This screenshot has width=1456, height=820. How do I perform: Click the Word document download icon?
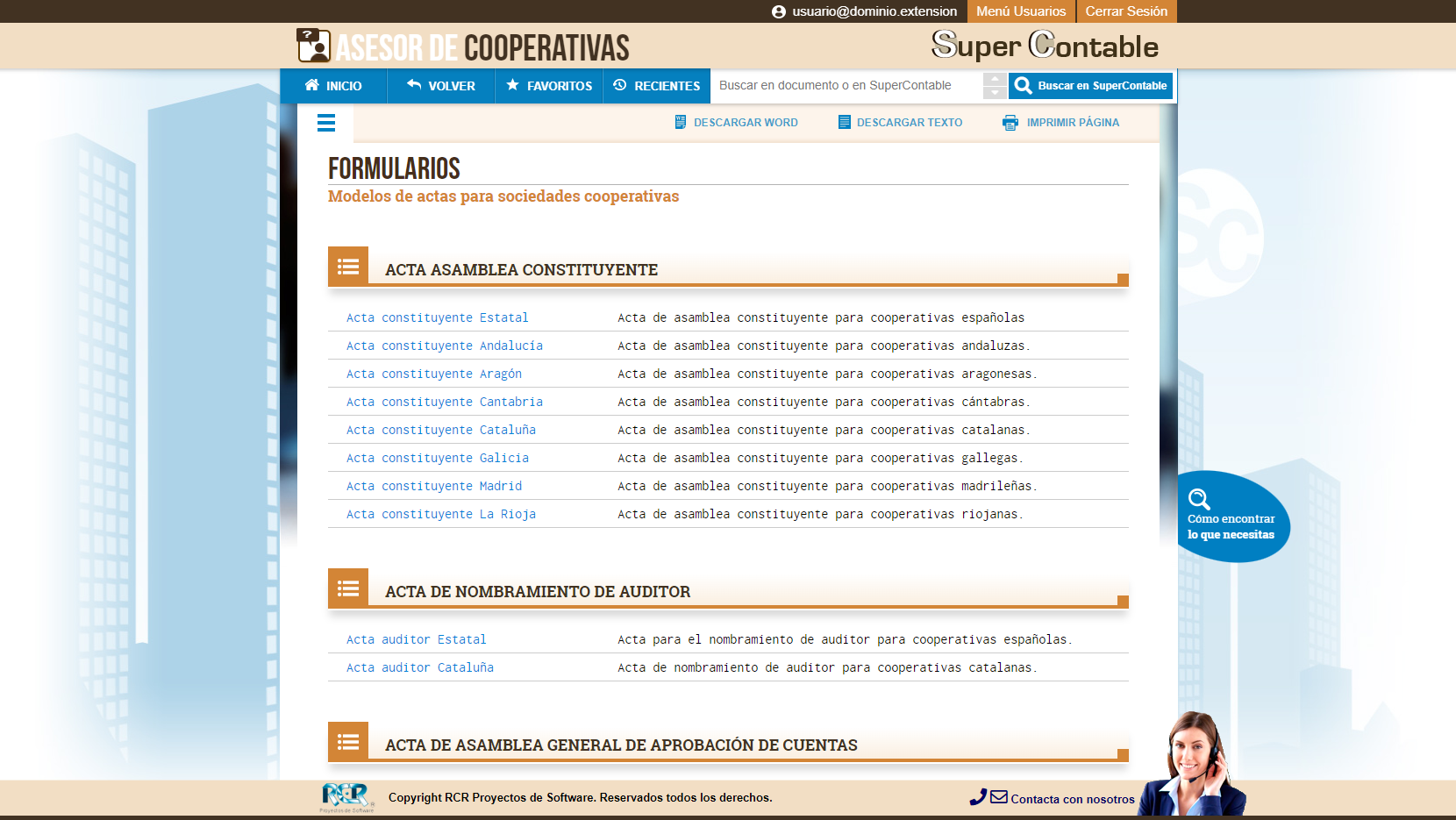(x=681, y=122)
